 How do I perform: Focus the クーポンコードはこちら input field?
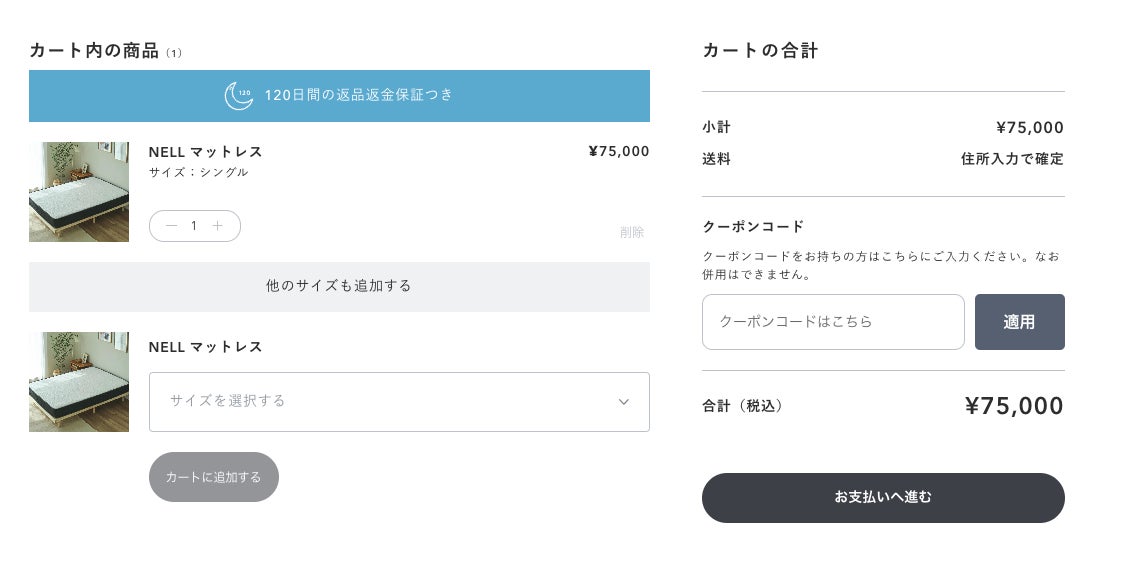click(x=833, y=322)
